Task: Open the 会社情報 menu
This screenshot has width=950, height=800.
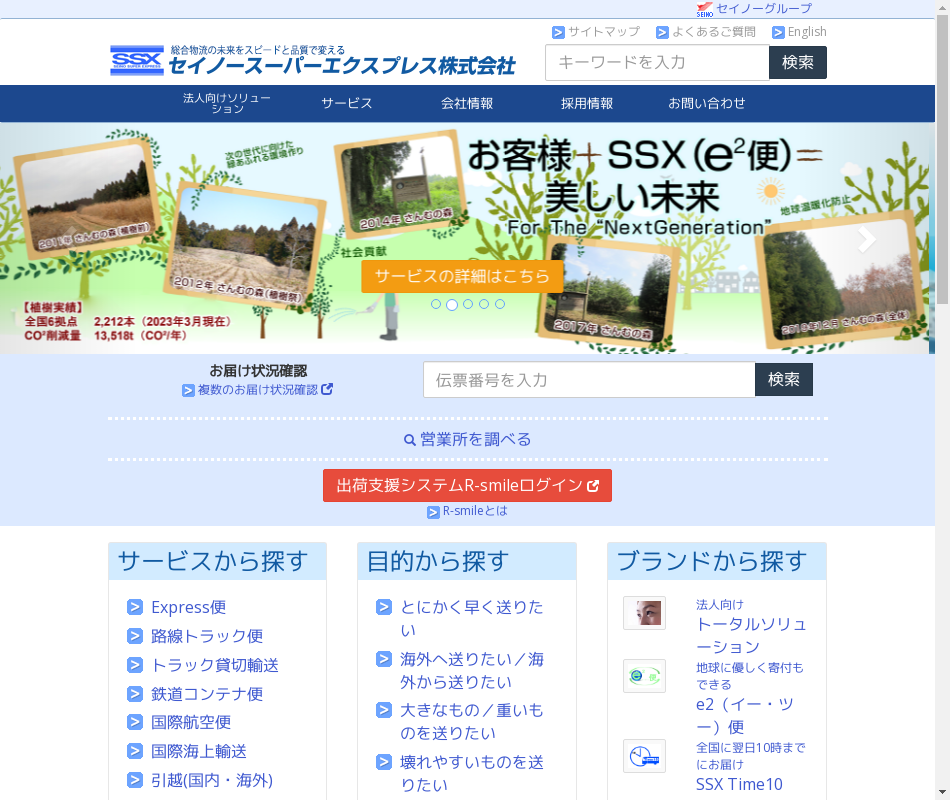Action: pyautogui.click(x=467, y=104)
